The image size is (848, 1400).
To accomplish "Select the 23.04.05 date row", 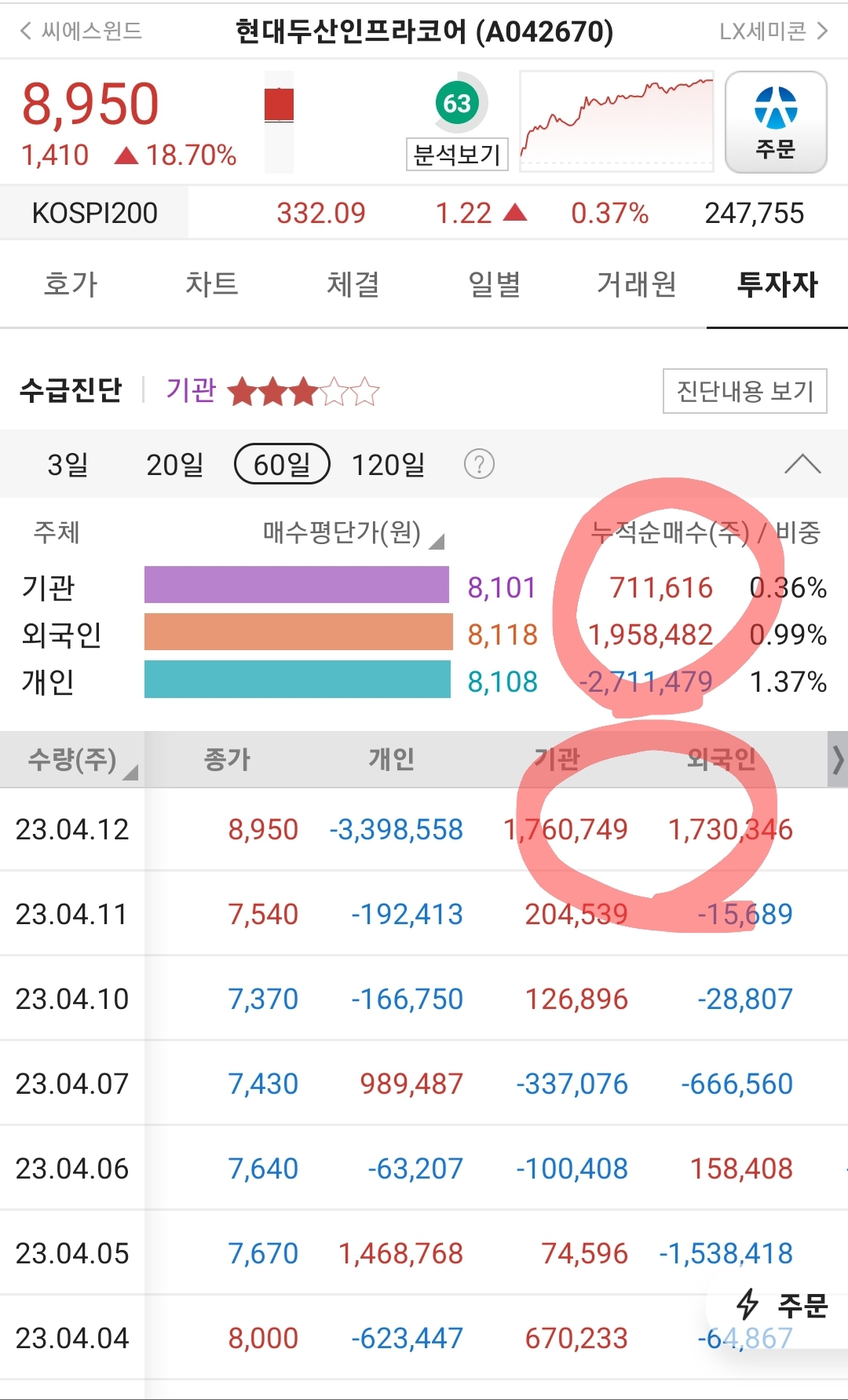I will click(424, 1253).
